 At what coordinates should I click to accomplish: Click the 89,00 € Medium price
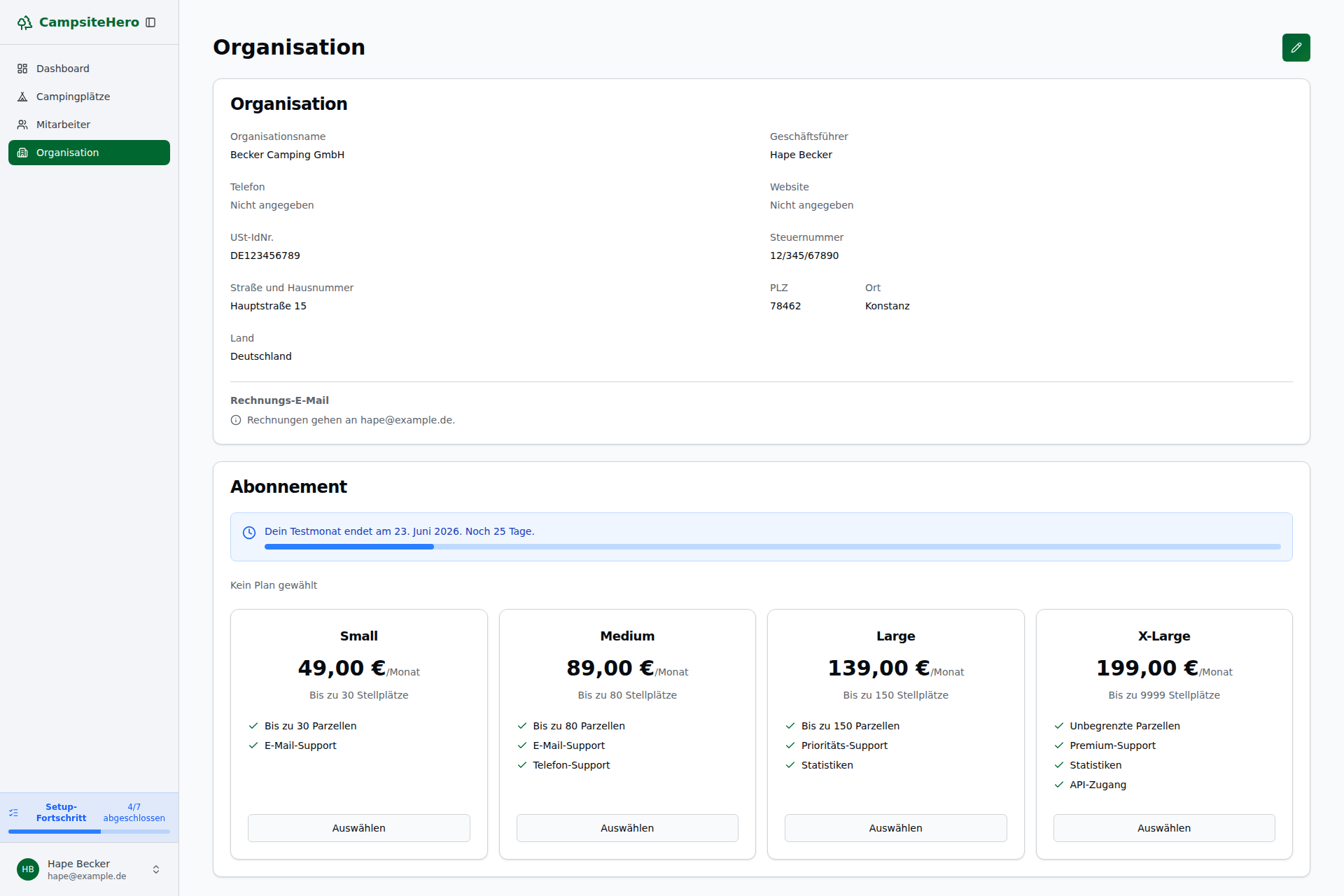[610, 668]
